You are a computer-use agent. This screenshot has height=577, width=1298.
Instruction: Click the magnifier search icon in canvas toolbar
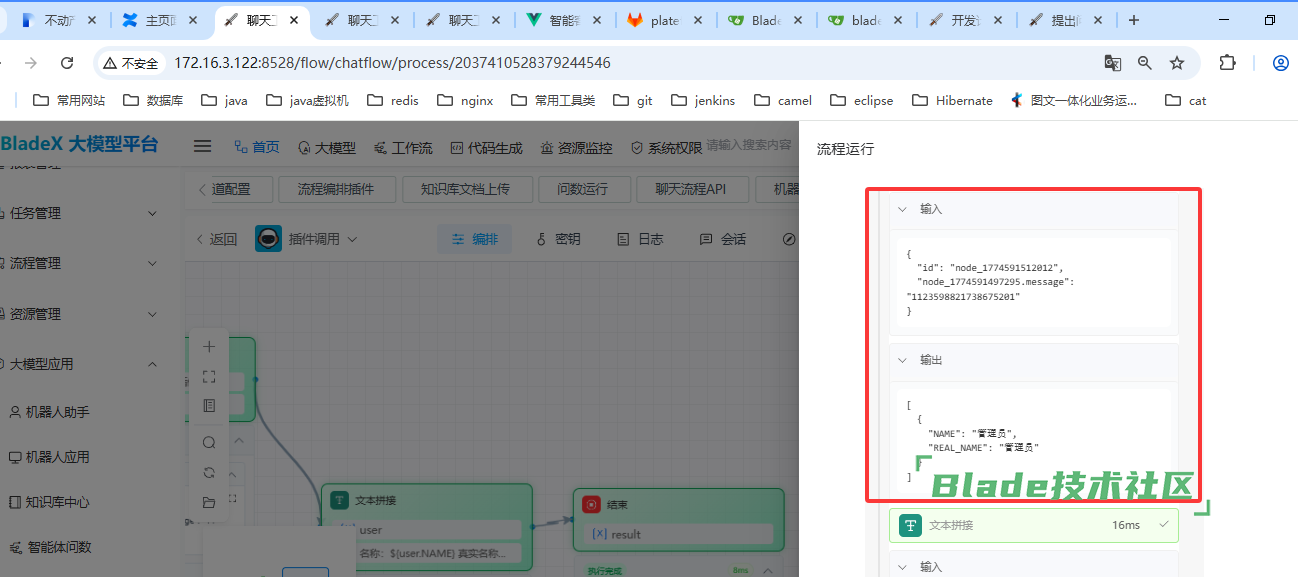209,442
